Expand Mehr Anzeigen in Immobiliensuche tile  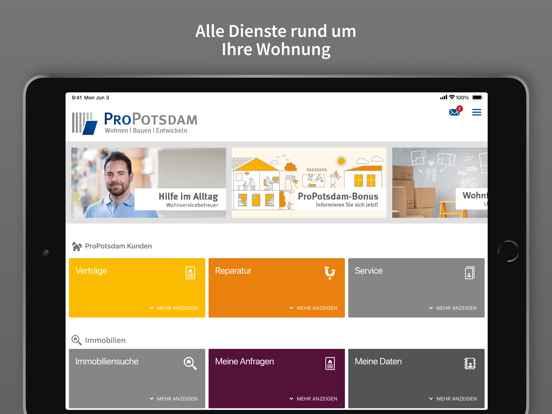(x=174, y=399)
